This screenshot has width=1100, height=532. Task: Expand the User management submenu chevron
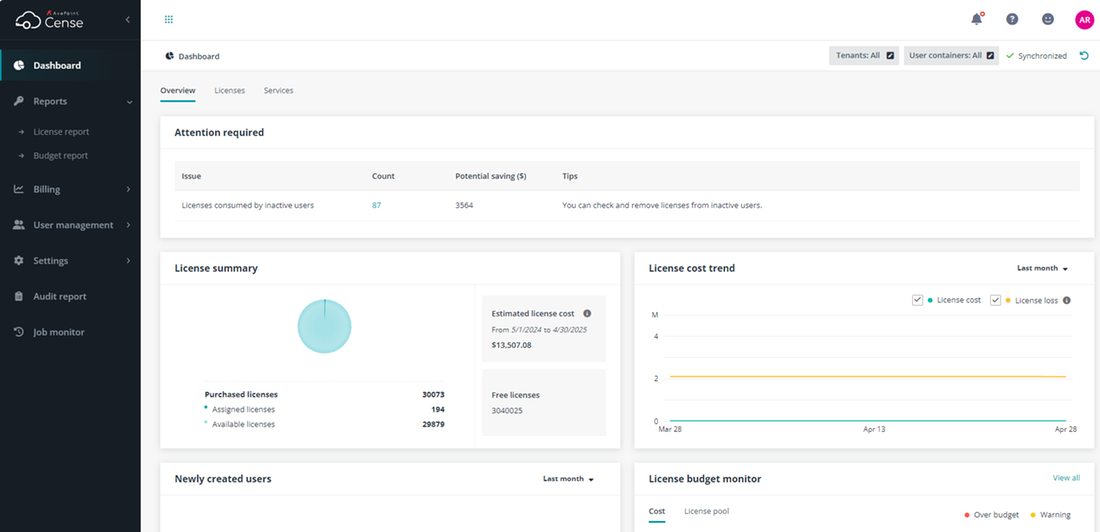128,225
